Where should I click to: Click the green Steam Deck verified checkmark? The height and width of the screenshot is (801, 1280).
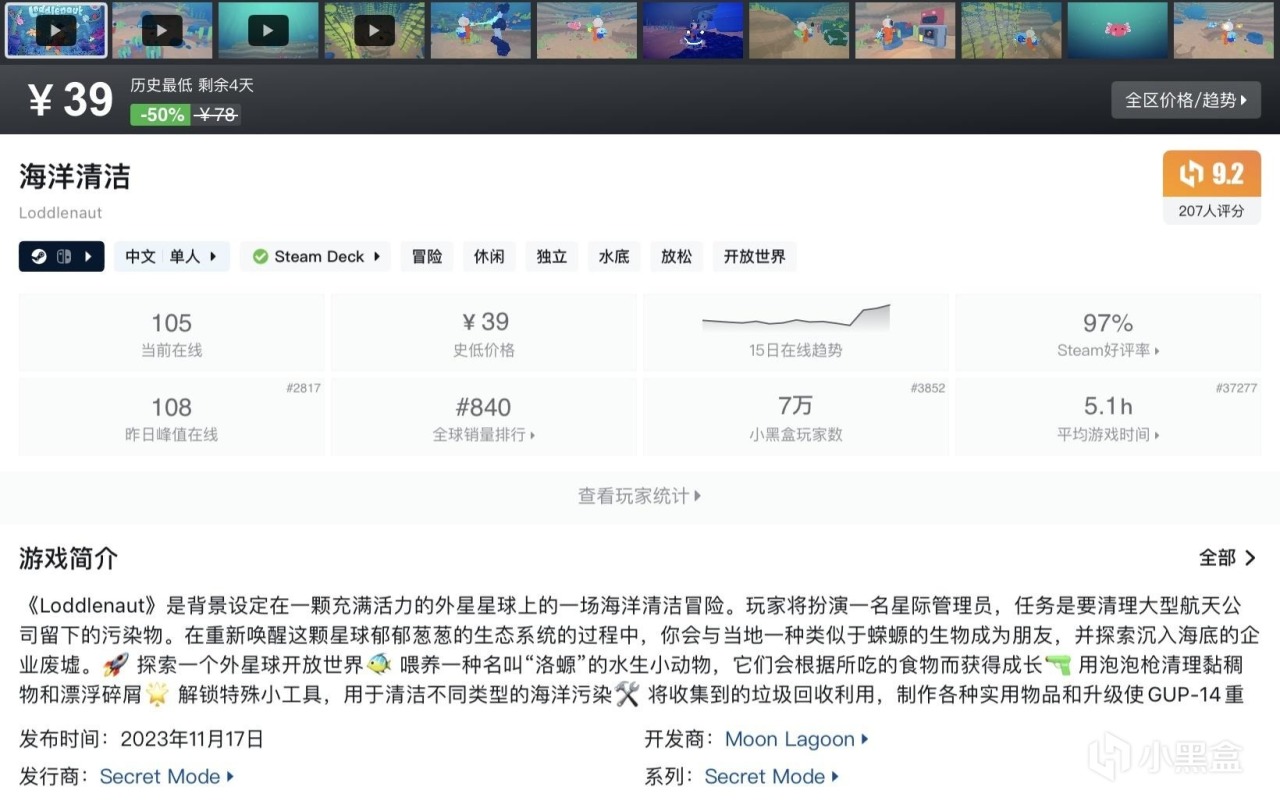click(x=260, y=257)
